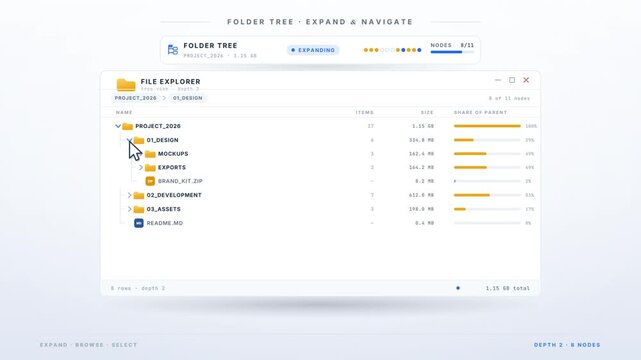
Task: Click the 02_DEVELOPMENT folder icon
Action: [x=139, y=195]
